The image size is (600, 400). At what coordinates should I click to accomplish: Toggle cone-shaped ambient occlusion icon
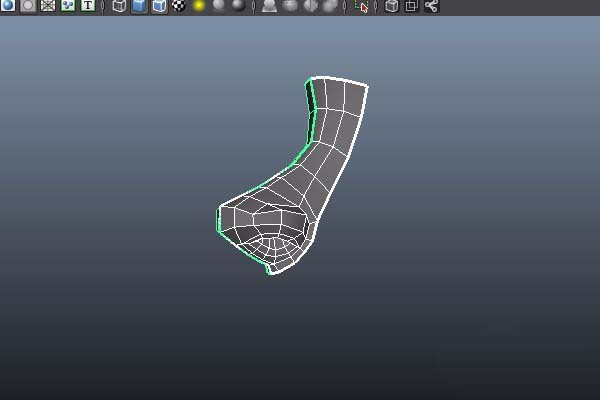[269, 5]
